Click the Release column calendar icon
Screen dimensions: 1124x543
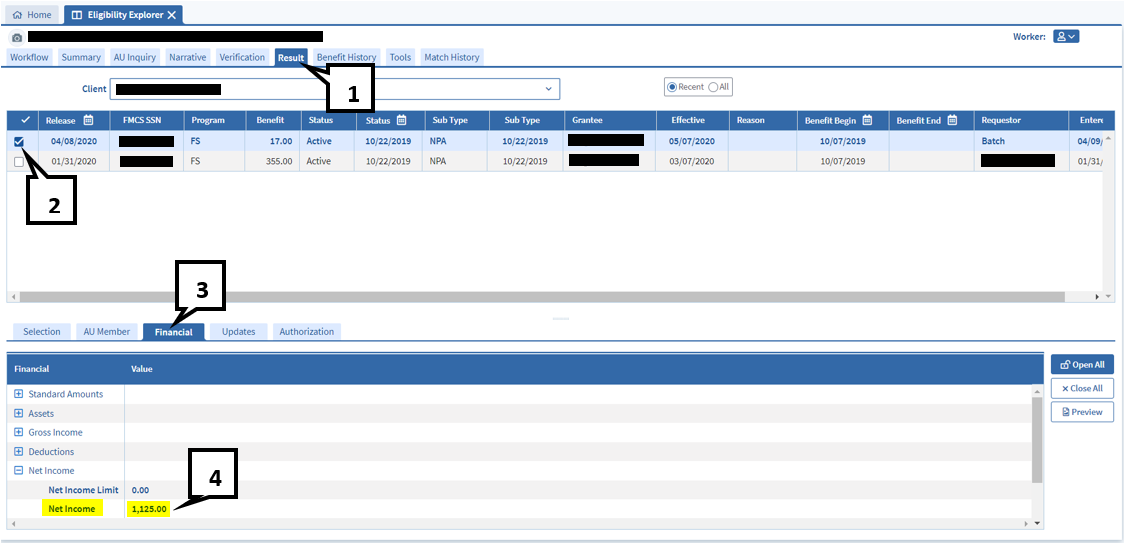pos(88,120)
